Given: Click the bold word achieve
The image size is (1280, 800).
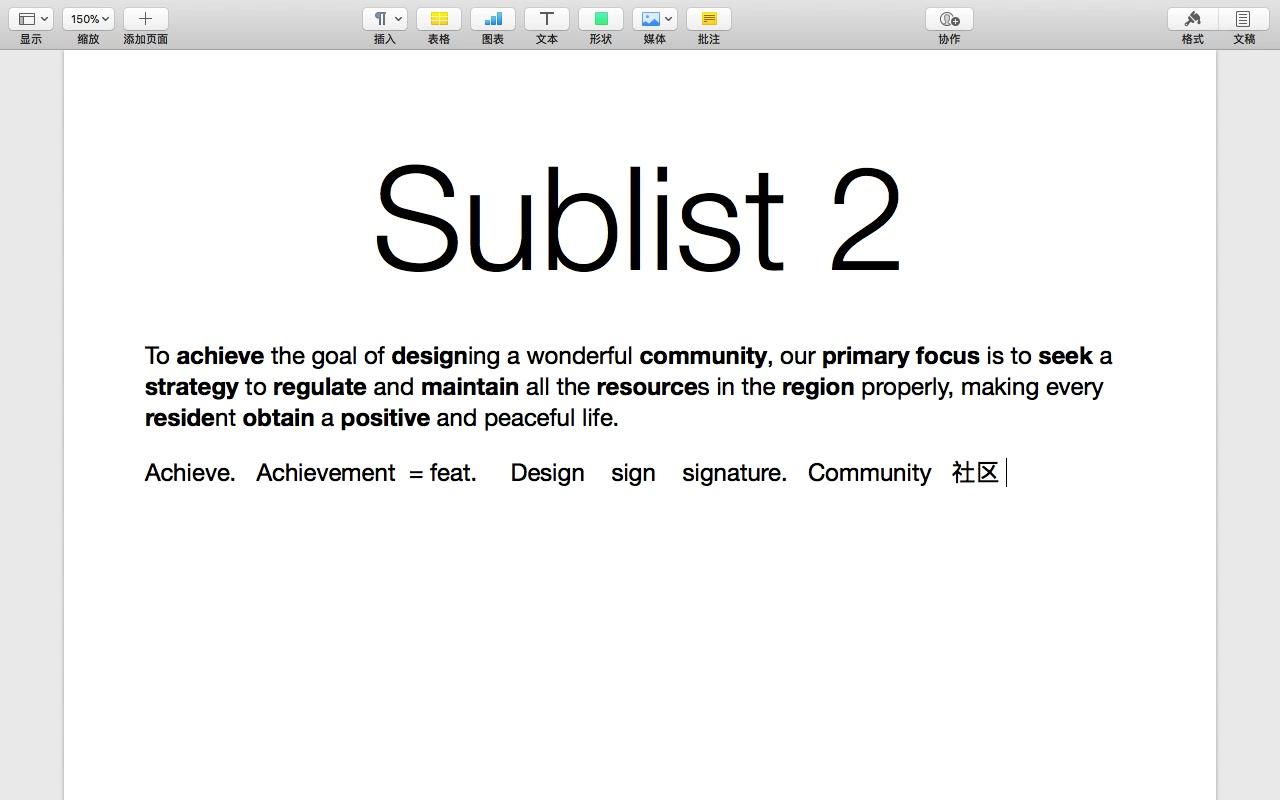Looking at the screenshot, I should [220, 356].
